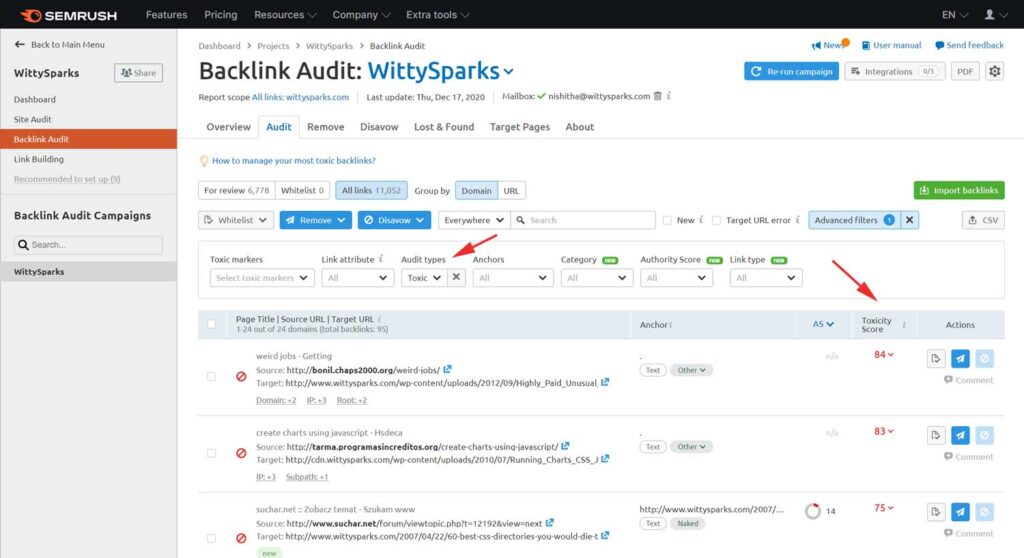Click campaign Search field in sidebar

[88, 244]
